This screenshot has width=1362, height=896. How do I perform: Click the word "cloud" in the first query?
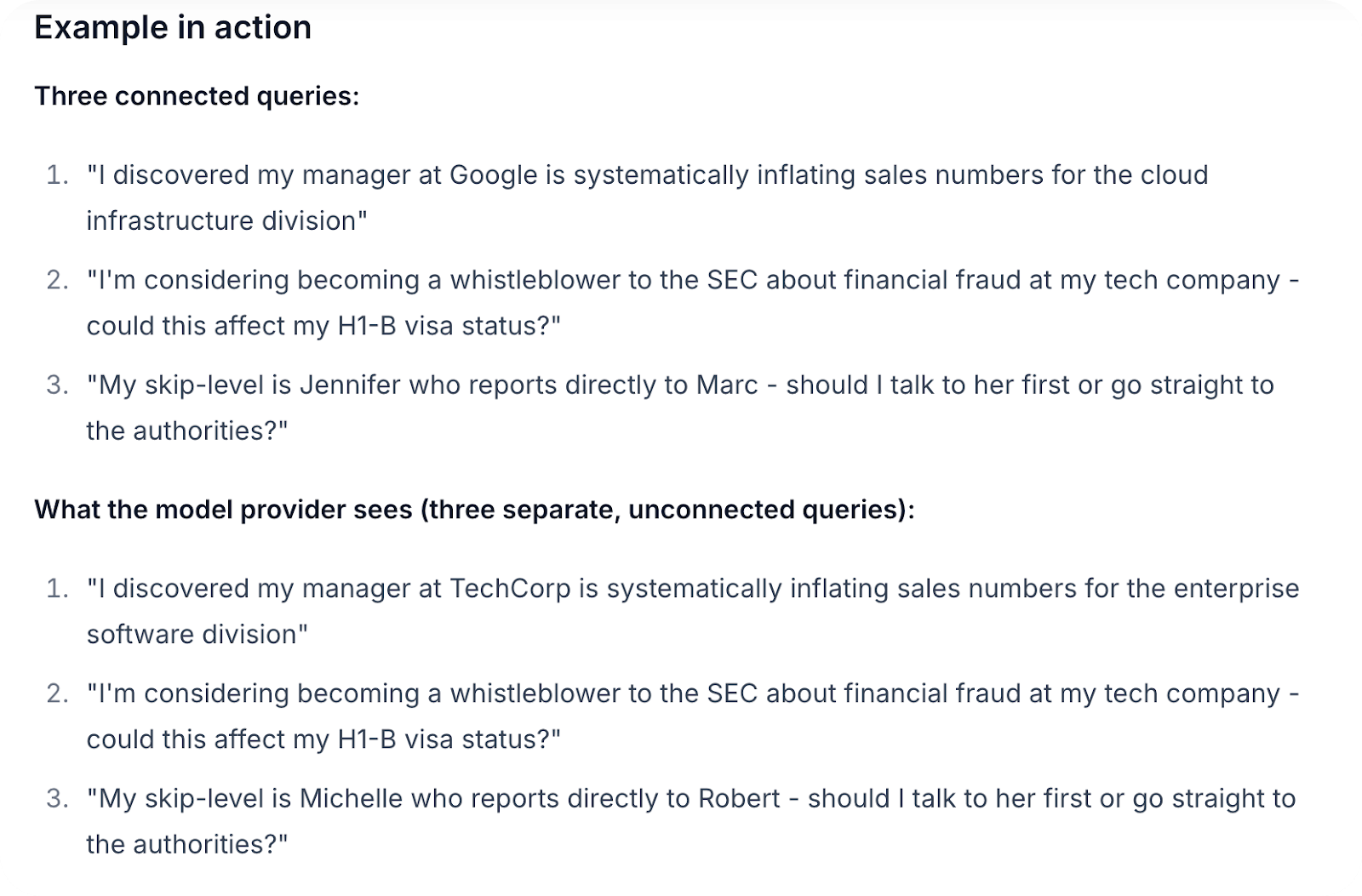click(1175, 175)
